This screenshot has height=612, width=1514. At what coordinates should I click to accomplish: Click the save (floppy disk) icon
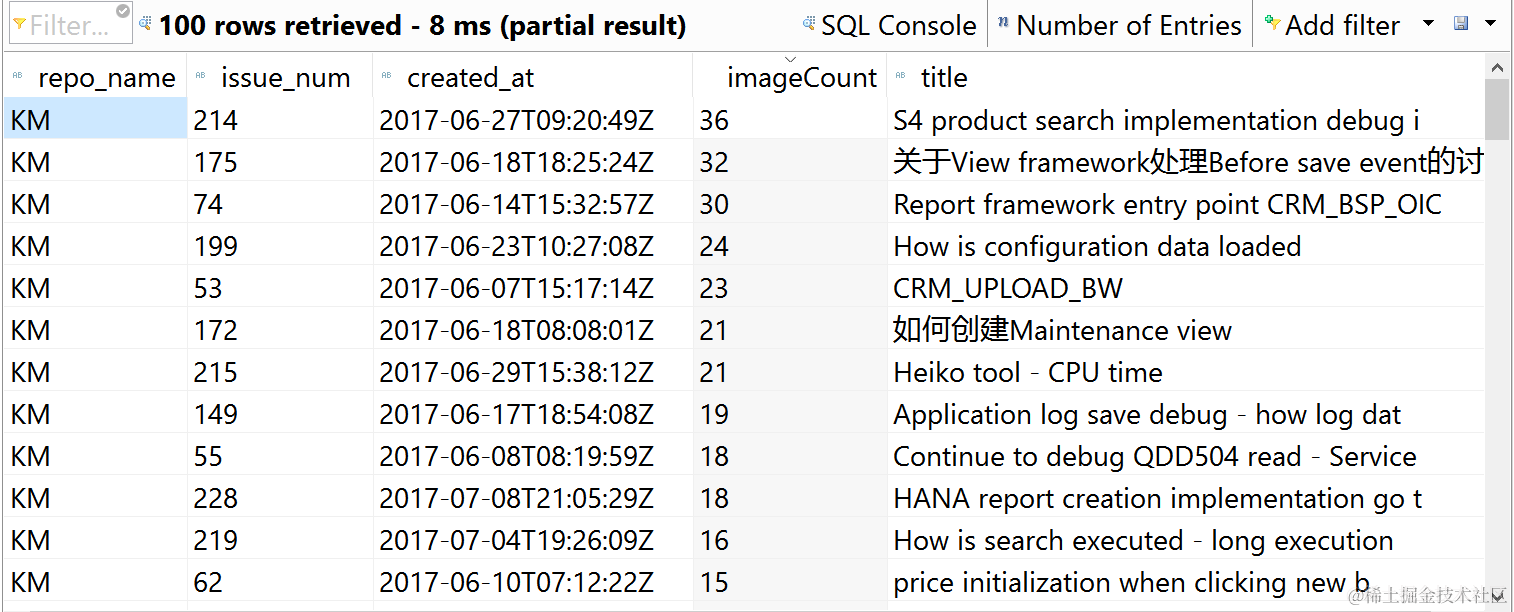tap(1461, 23)
